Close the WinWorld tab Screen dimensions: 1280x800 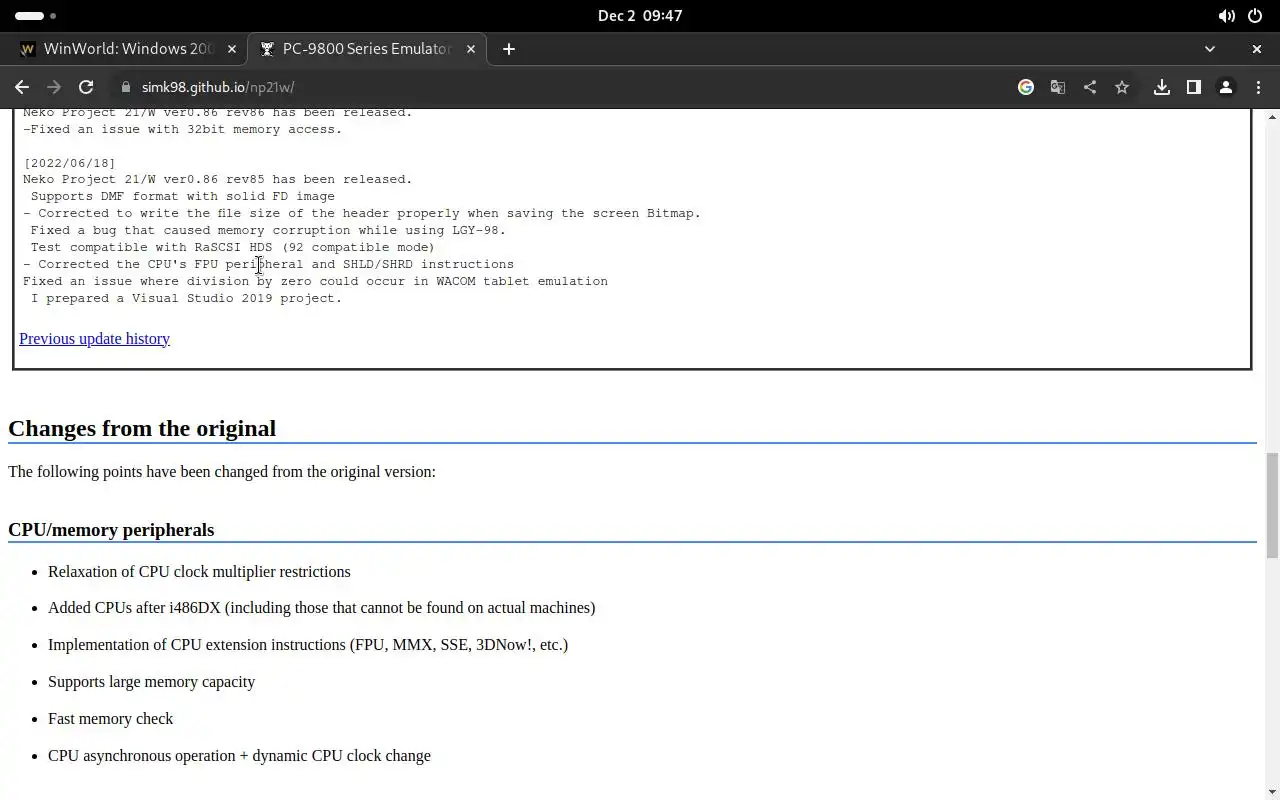(232, 49)
